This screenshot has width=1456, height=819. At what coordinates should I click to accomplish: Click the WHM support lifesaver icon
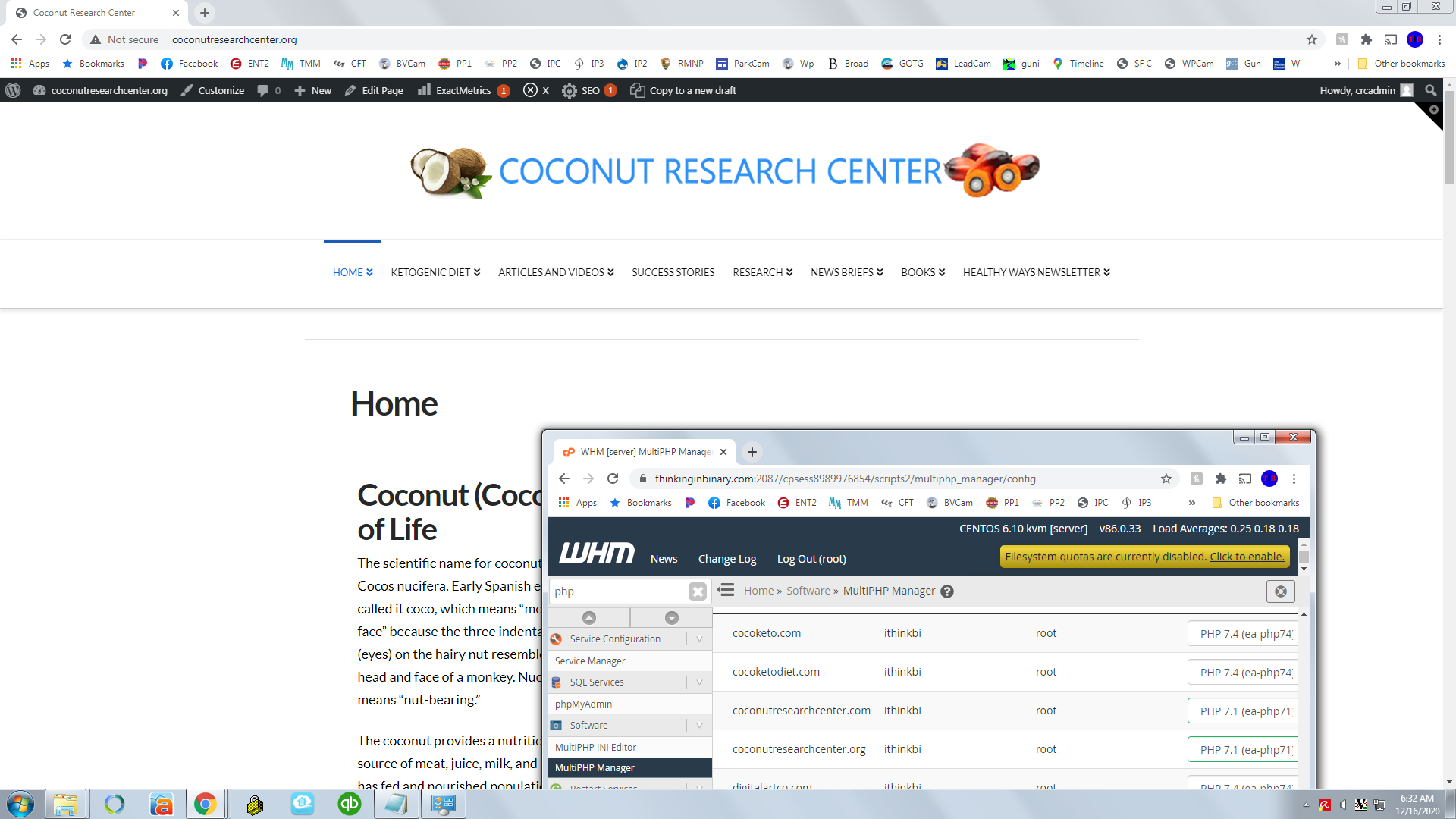click(1280, 591)
